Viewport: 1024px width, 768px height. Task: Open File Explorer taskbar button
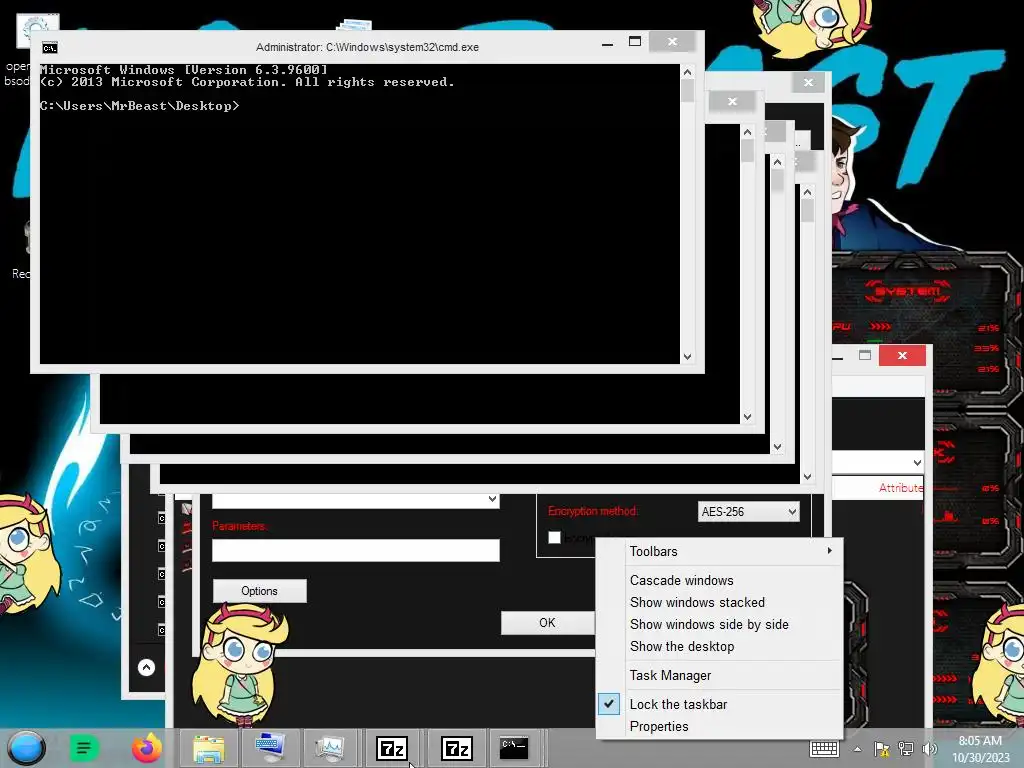(x=208, y=748)
